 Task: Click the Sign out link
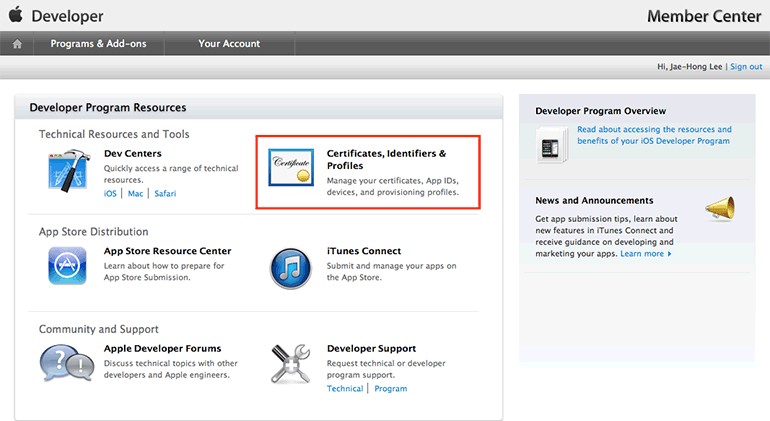[x=746, y=67]
